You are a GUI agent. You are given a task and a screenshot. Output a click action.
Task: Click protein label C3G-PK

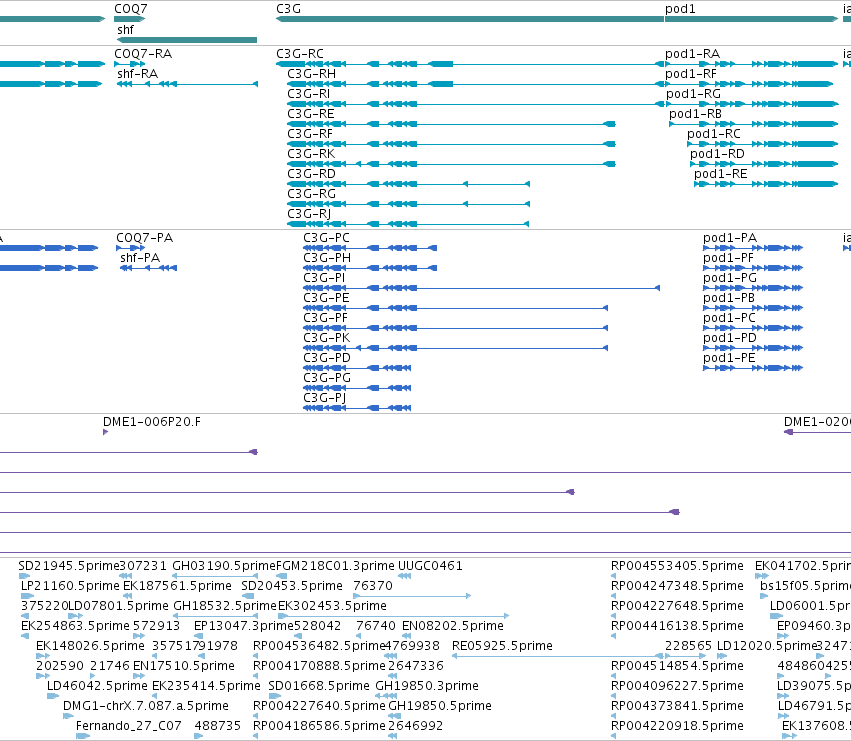coord(327,338)
